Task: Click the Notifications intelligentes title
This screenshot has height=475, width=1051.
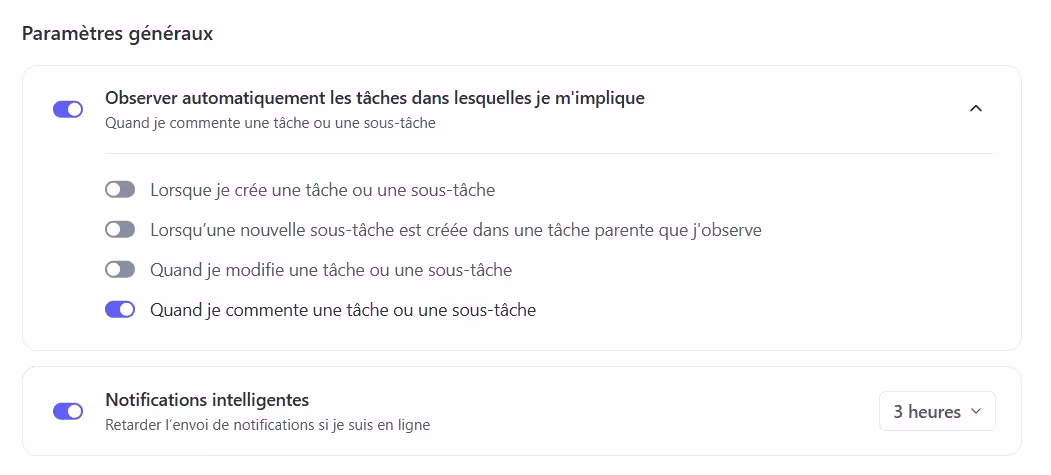Action: 207,400
